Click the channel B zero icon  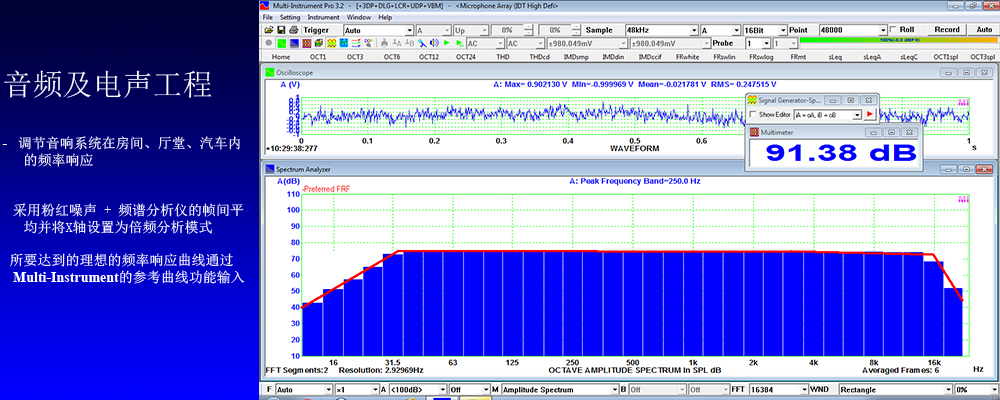409,43
